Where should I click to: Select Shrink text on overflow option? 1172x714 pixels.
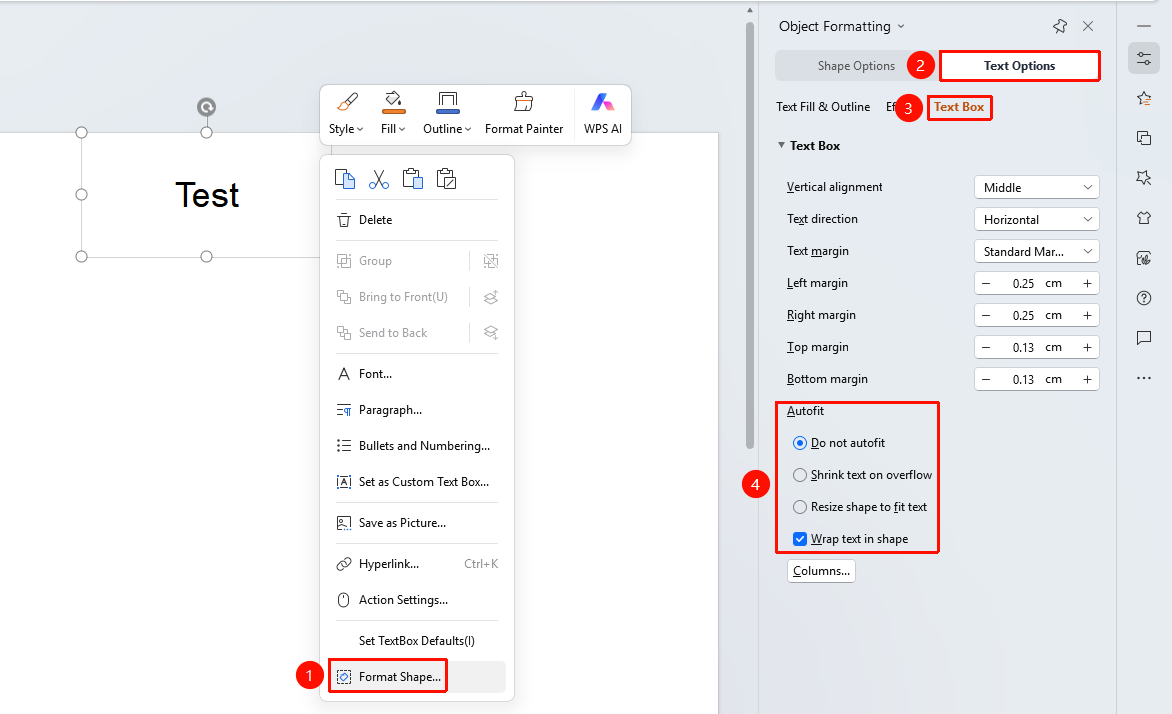[x=863, y=475]
